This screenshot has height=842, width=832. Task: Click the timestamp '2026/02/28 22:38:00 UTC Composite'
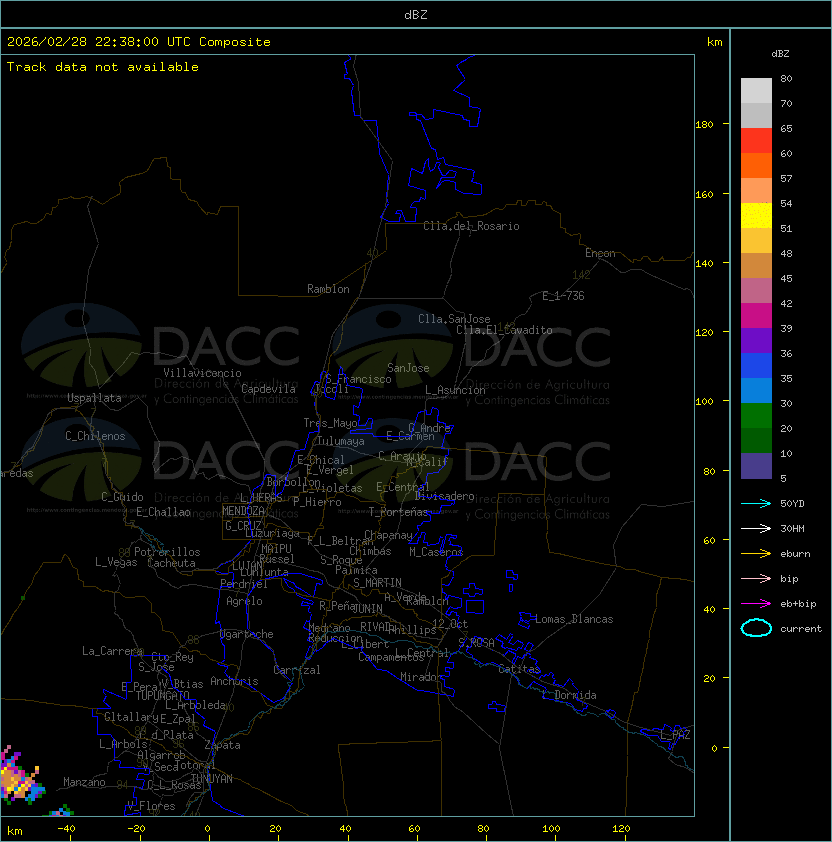click(x=139, y=42)
